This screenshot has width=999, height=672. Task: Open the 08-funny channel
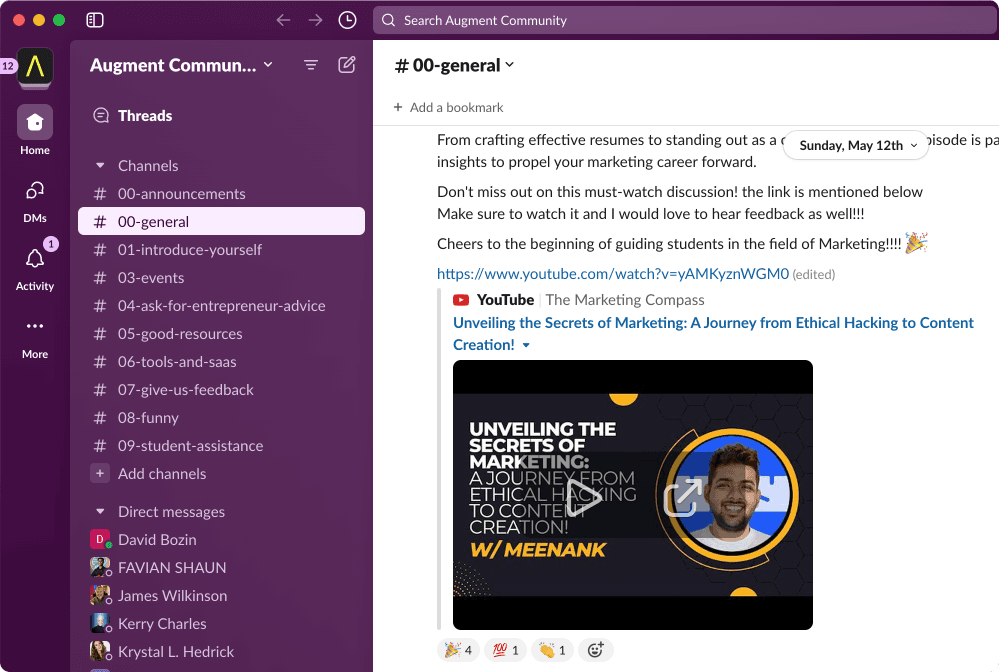pyautogui.click(x=221, y=418)
